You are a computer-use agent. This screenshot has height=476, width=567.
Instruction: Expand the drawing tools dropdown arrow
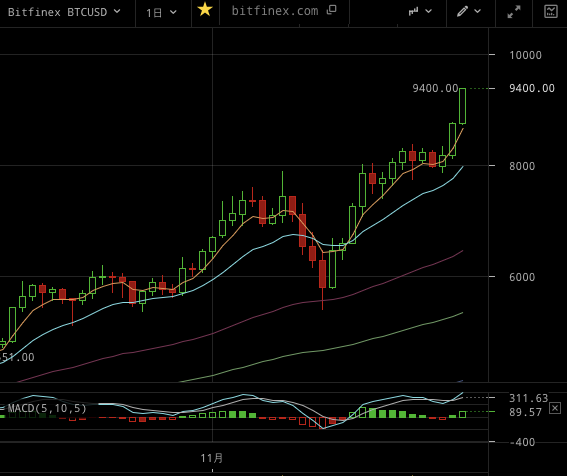pos(478,12)
